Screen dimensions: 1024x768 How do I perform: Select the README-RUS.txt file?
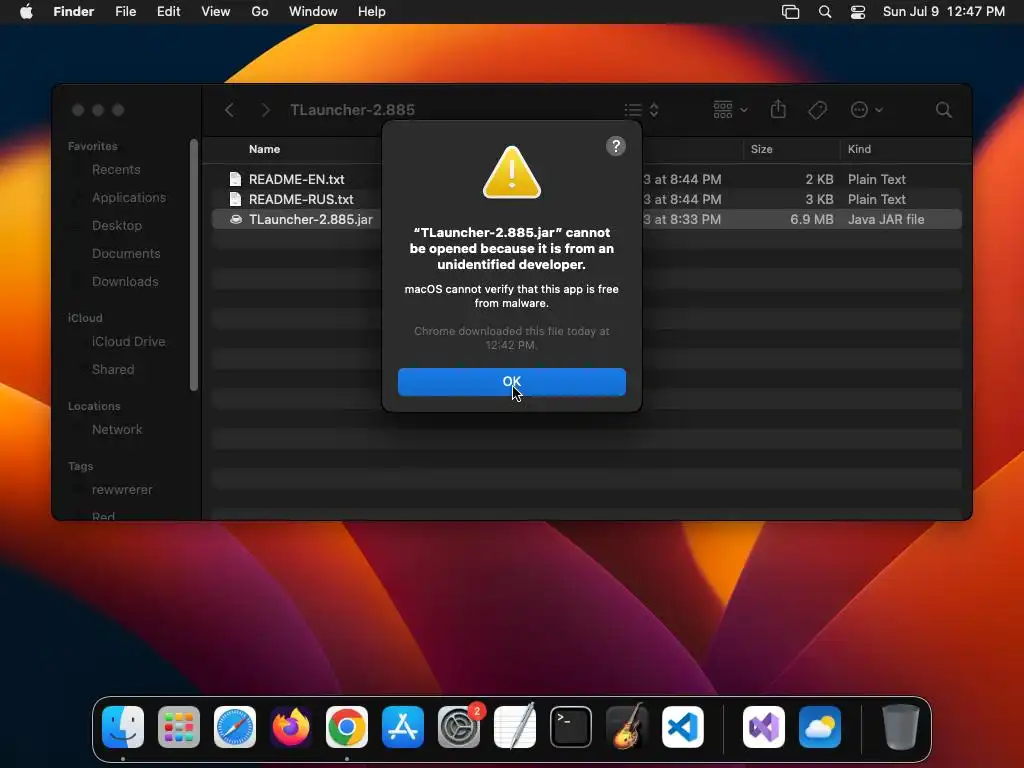click(300, 199)
